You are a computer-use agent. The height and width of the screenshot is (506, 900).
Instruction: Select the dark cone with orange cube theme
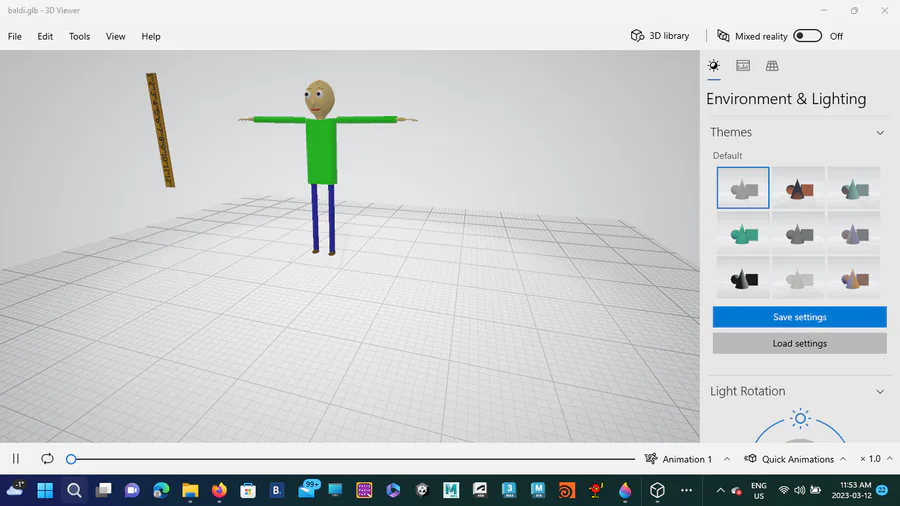tap(798, 188)
